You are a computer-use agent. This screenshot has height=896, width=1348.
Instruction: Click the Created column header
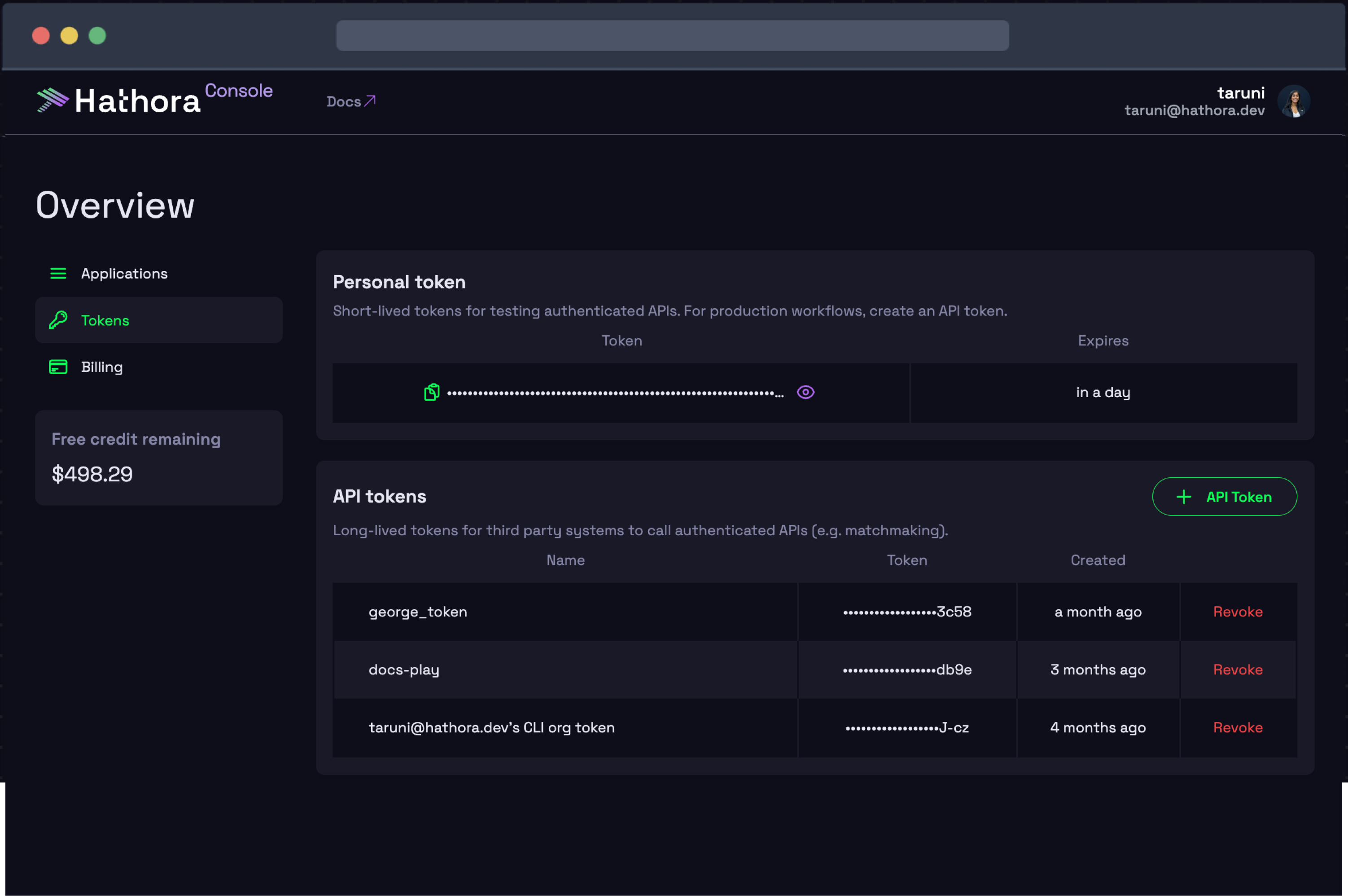[1098, 560]
